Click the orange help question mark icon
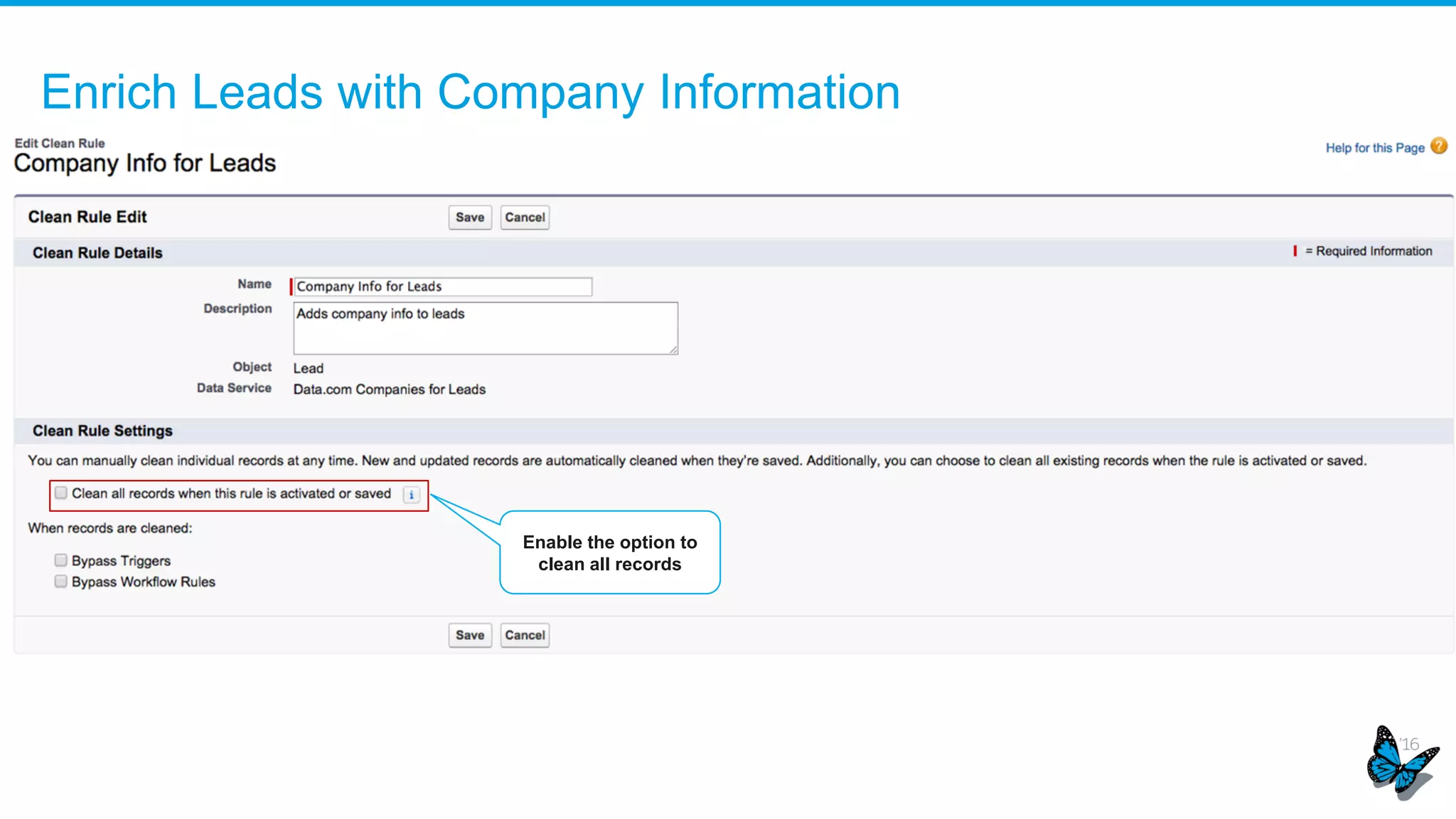This screenshot has height=819, width=1456. (1439, 146)
